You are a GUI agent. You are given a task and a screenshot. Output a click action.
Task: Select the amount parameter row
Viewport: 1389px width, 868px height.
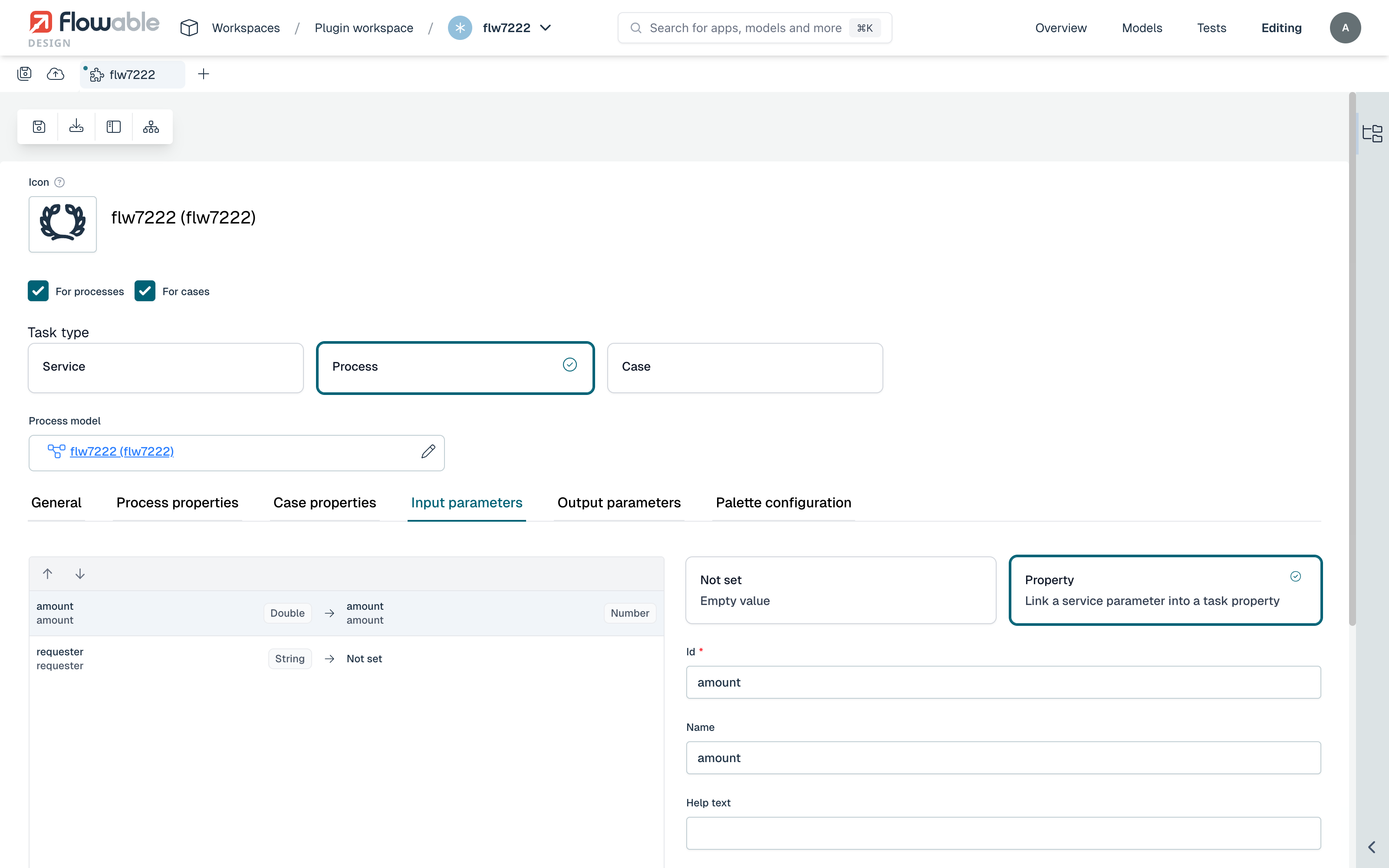pyautogui.click(x=346, y=613)
